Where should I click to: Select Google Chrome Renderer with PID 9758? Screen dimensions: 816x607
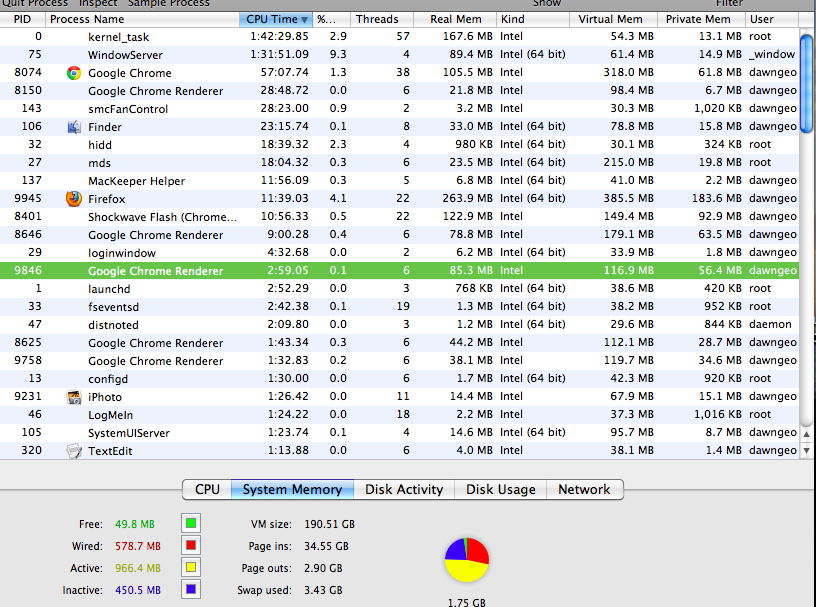coord(399,361)
